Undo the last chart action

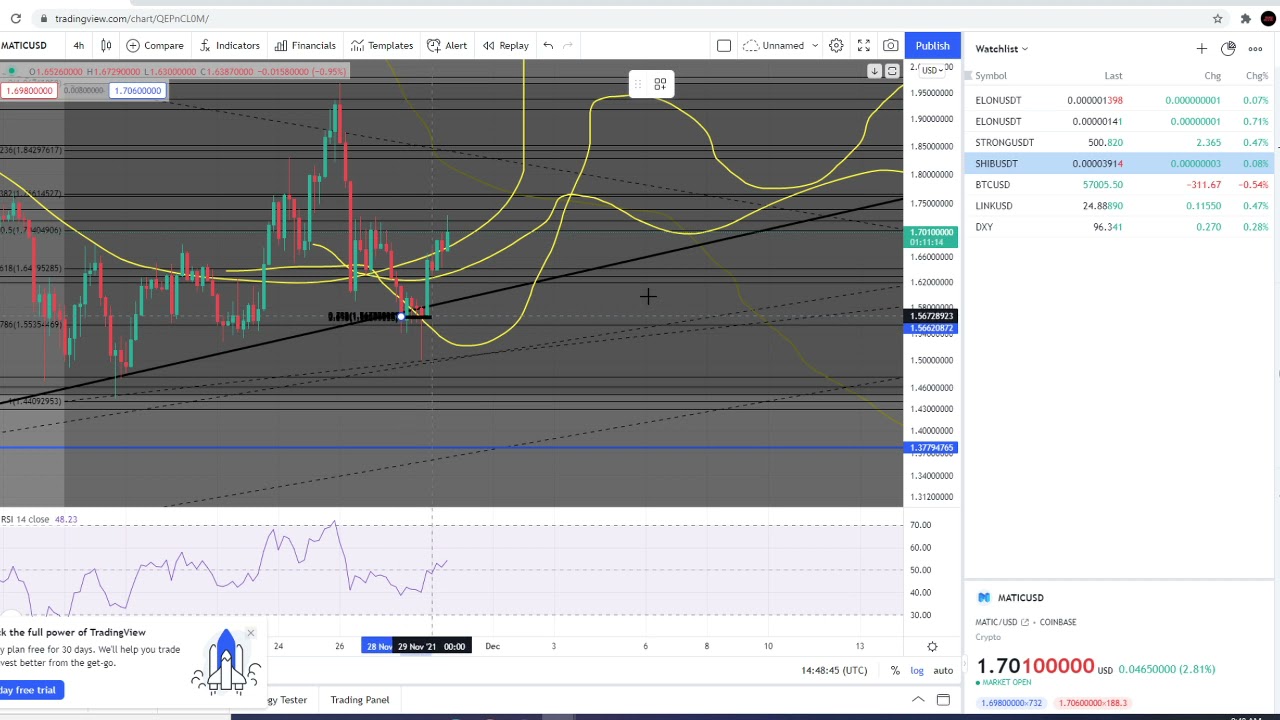548,45
